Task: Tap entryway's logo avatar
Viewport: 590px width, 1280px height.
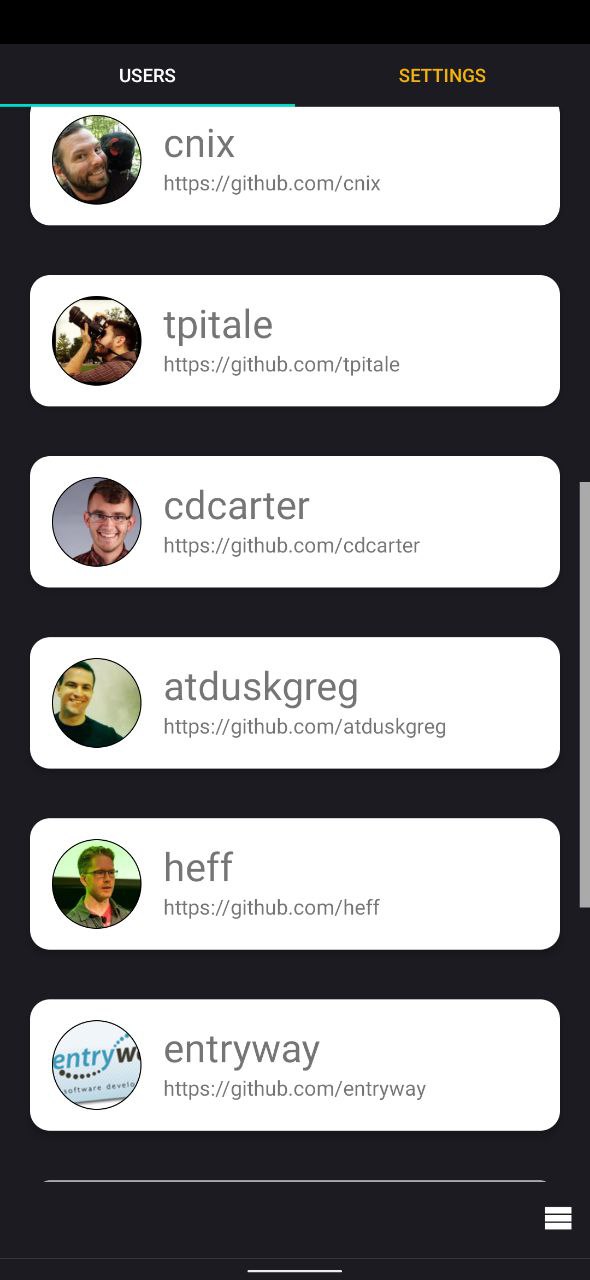Action: pyautogui.click(x=97, y=1064)
